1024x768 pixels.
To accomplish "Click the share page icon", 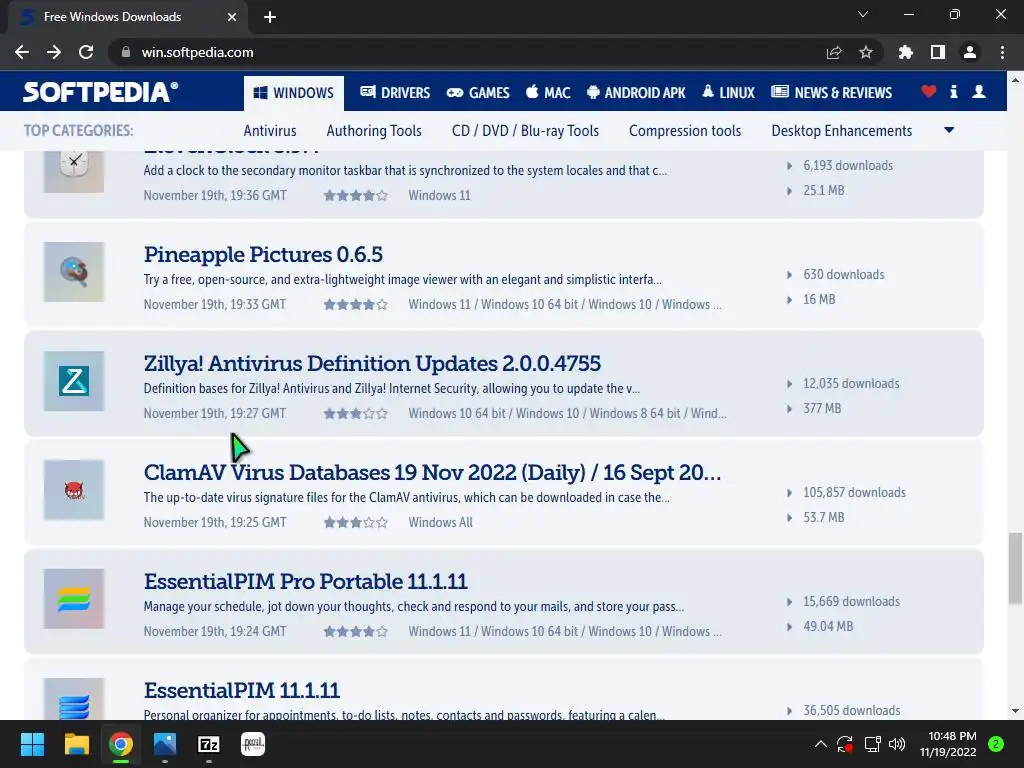I will click(834, 52).
